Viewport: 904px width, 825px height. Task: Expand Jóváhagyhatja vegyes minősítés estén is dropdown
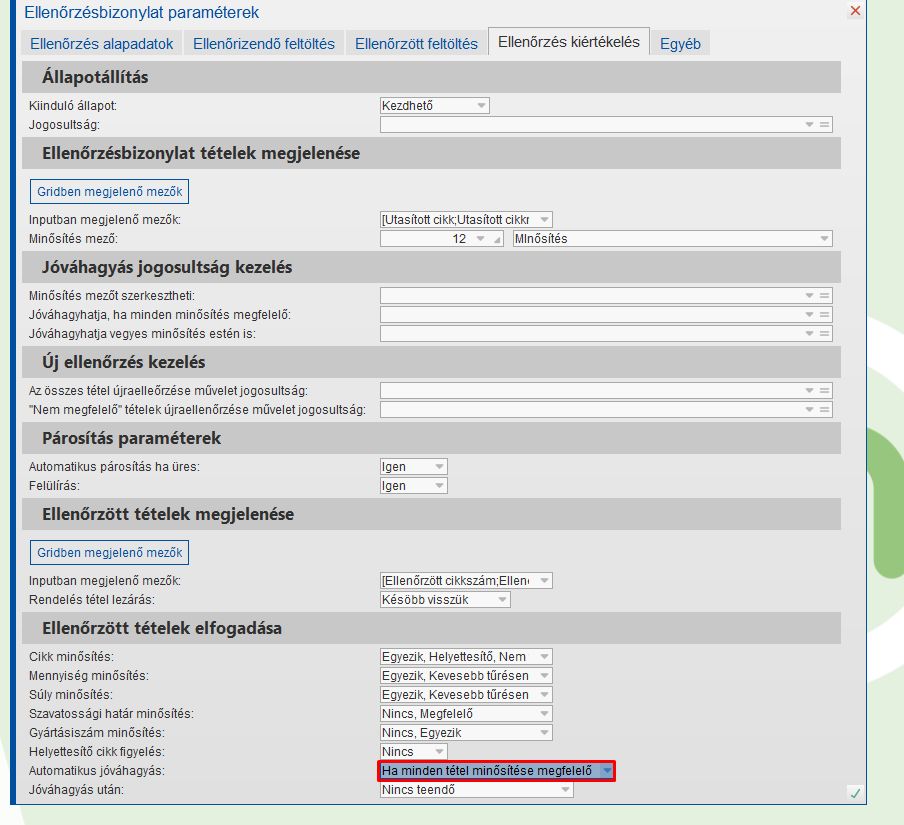(809, 334)
